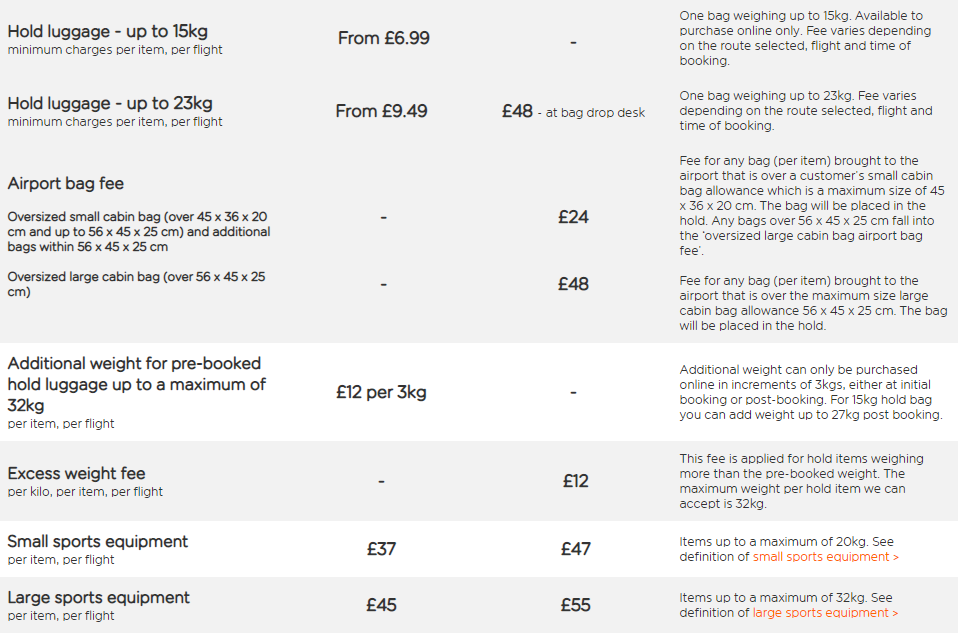
Task: Select the £55 large sports equipment airport price
Action: click(x=575, y=605)
